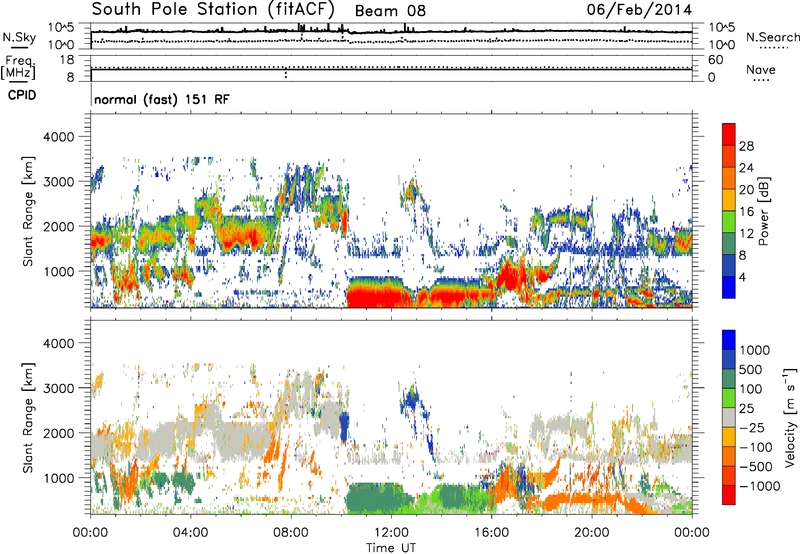The image size is (800, 554).
Task: Click the '12:00' time axis tick label
Action: click(391, 533)
